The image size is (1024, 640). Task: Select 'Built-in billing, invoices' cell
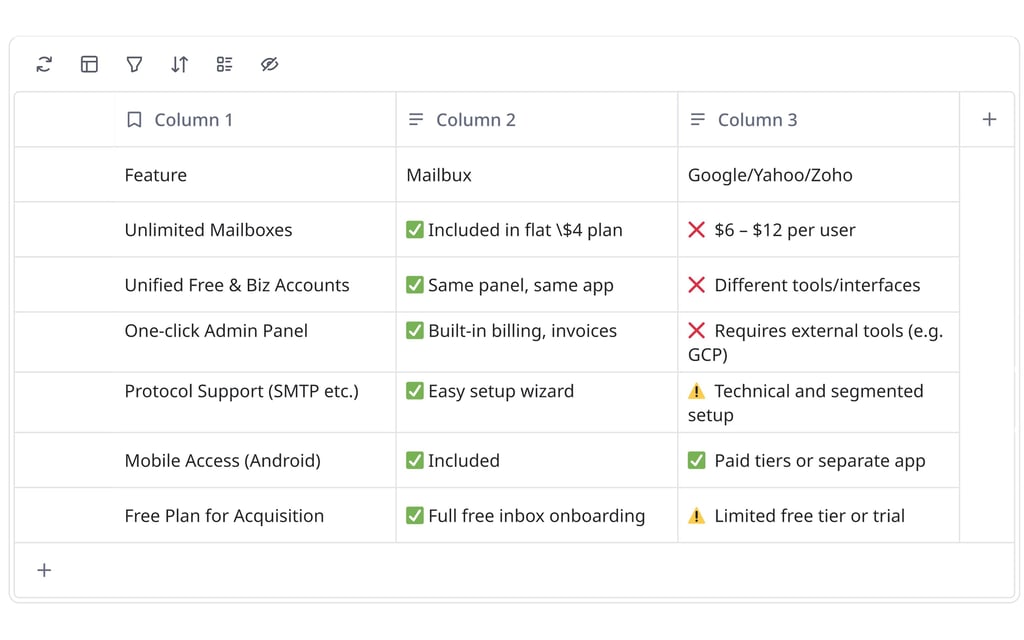(x=537, y=342)
